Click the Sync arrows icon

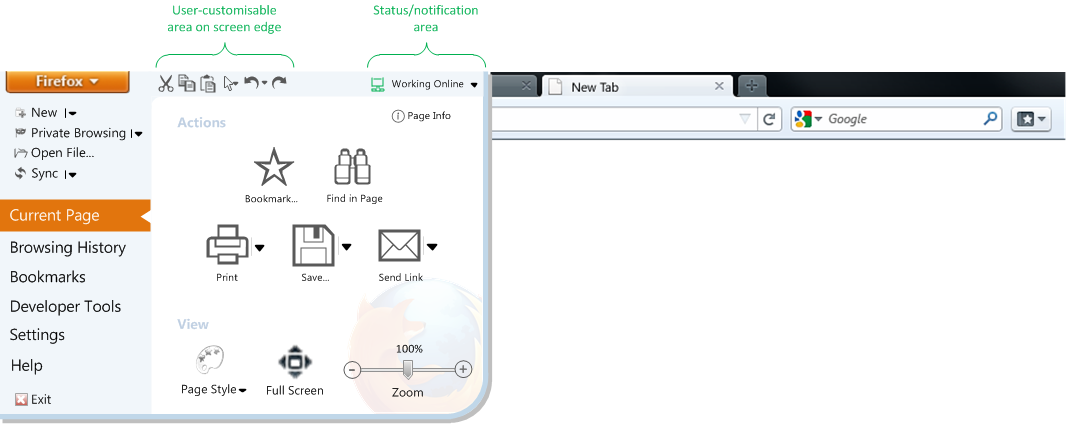pyautogui.click(x=20, y=173)
